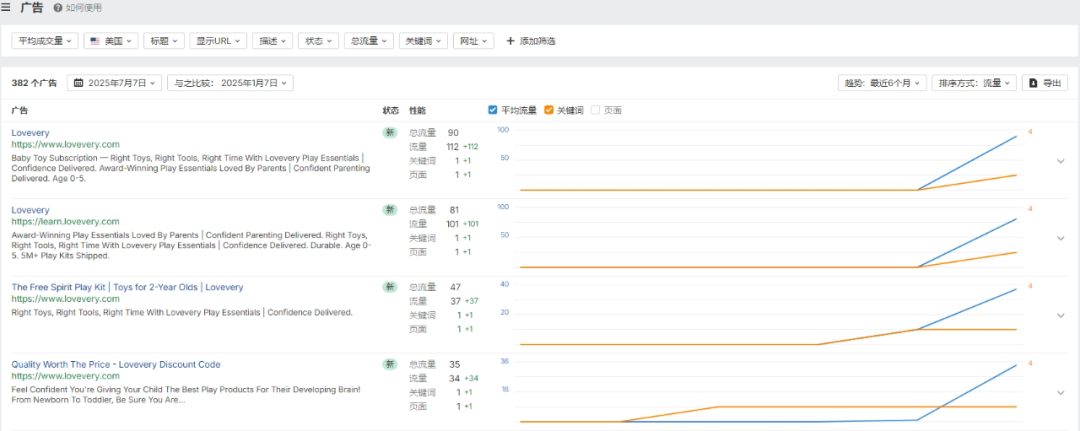Click the 如何使用 help icon
The height and width of the screenshot is (431, 1080).
(x=58, y=8)
